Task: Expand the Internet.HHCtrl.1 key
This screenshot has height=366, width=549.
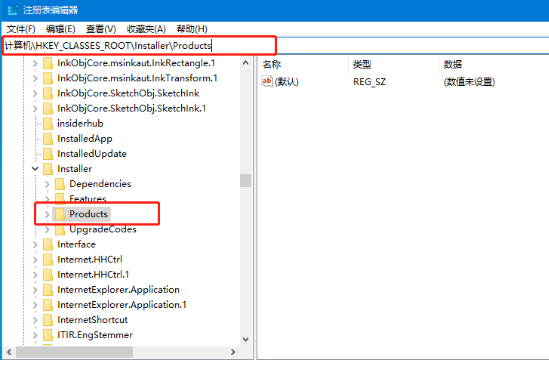Action: 35,275
